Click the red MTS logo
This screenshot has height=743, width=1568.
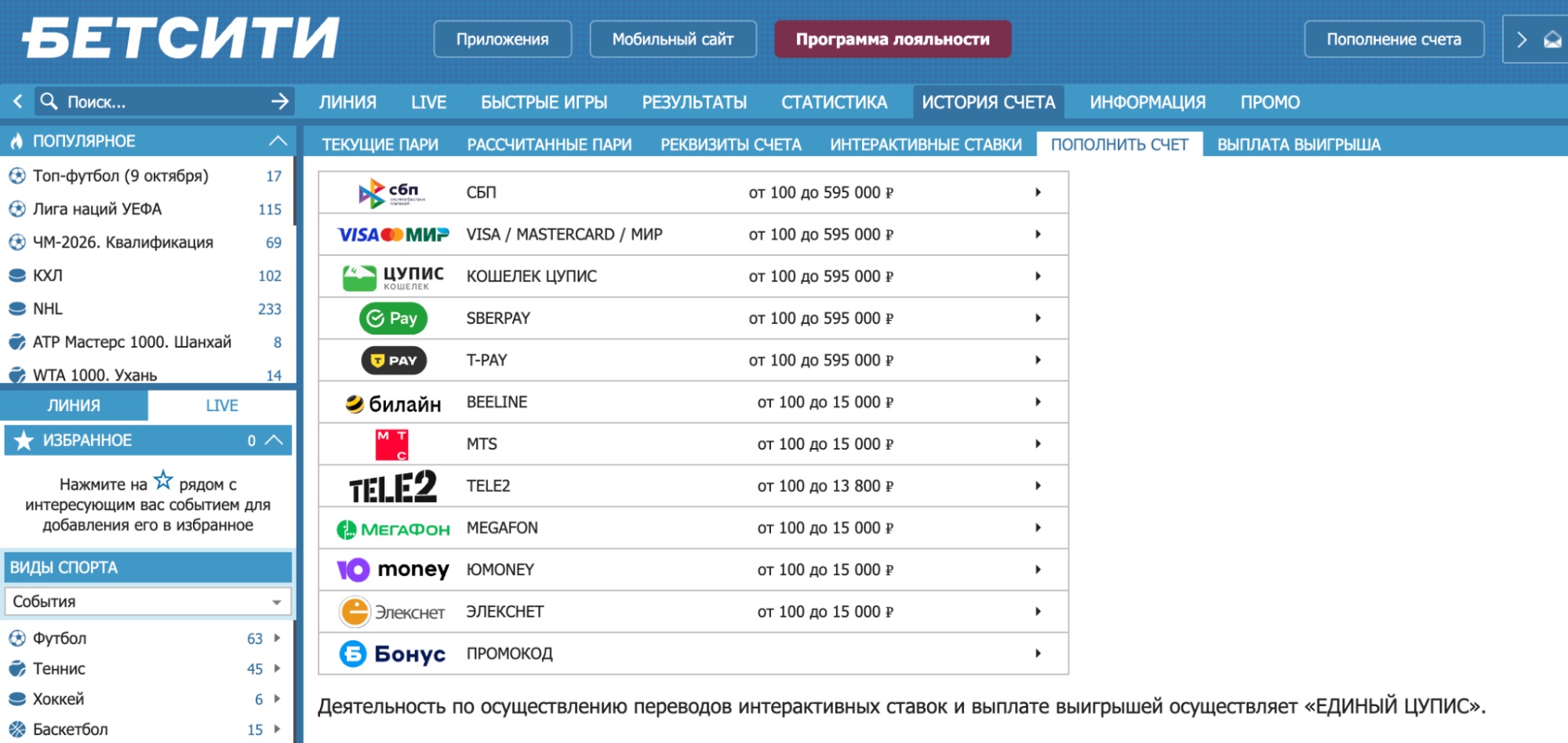(392, 444)
